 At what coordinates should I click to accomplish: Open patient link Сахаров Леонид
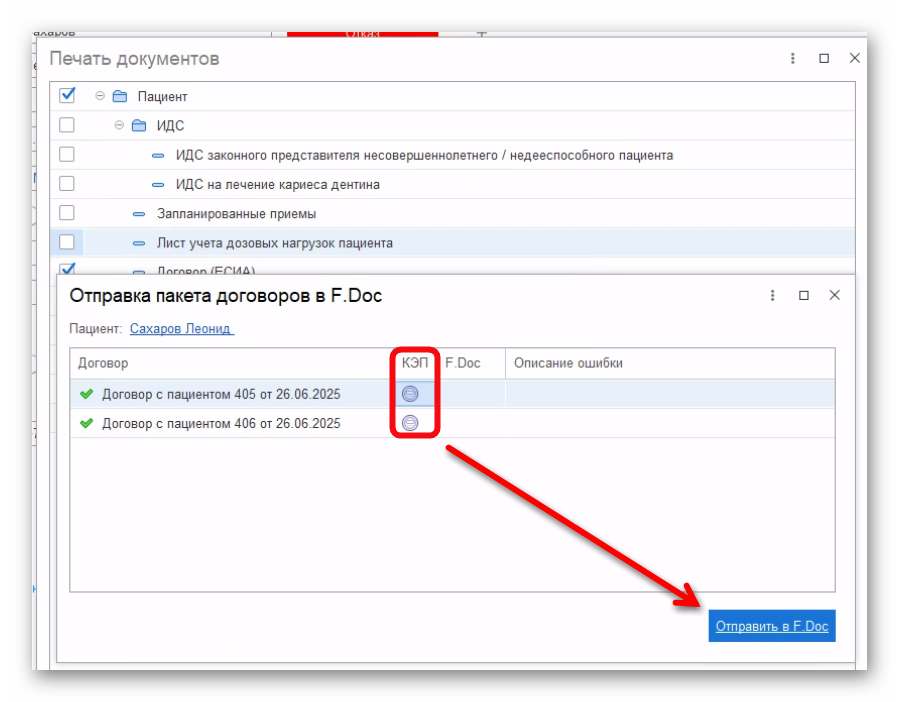click(x=181, y=329)
